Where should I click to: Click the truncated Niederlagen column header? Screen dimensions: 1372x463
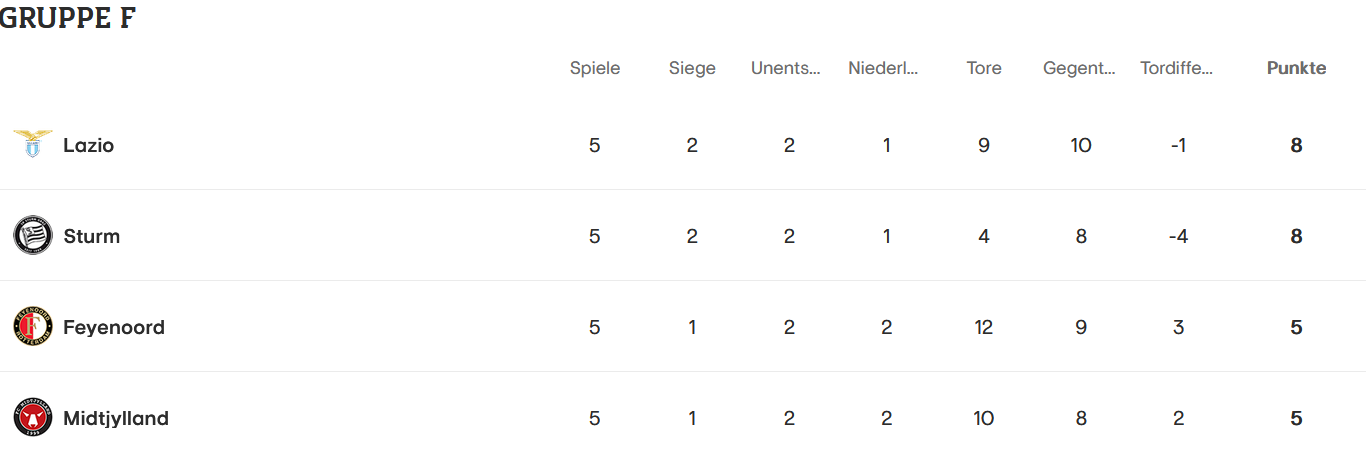click(883, 68)
